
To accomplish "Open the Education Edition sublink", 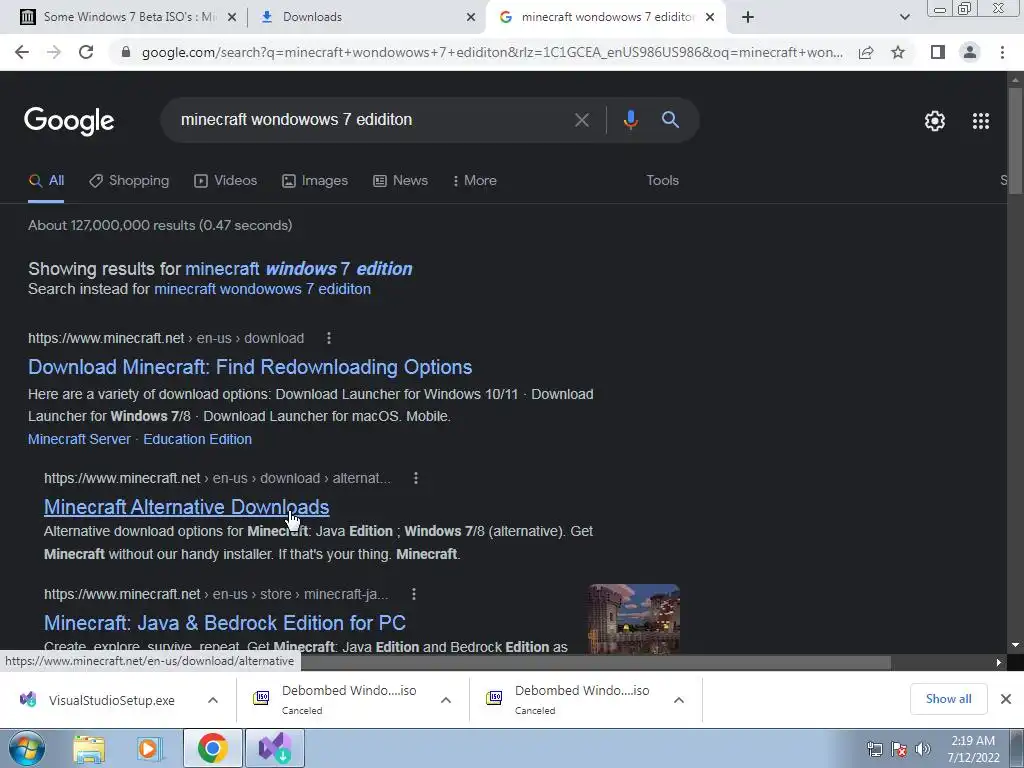I will coord(197,440).
